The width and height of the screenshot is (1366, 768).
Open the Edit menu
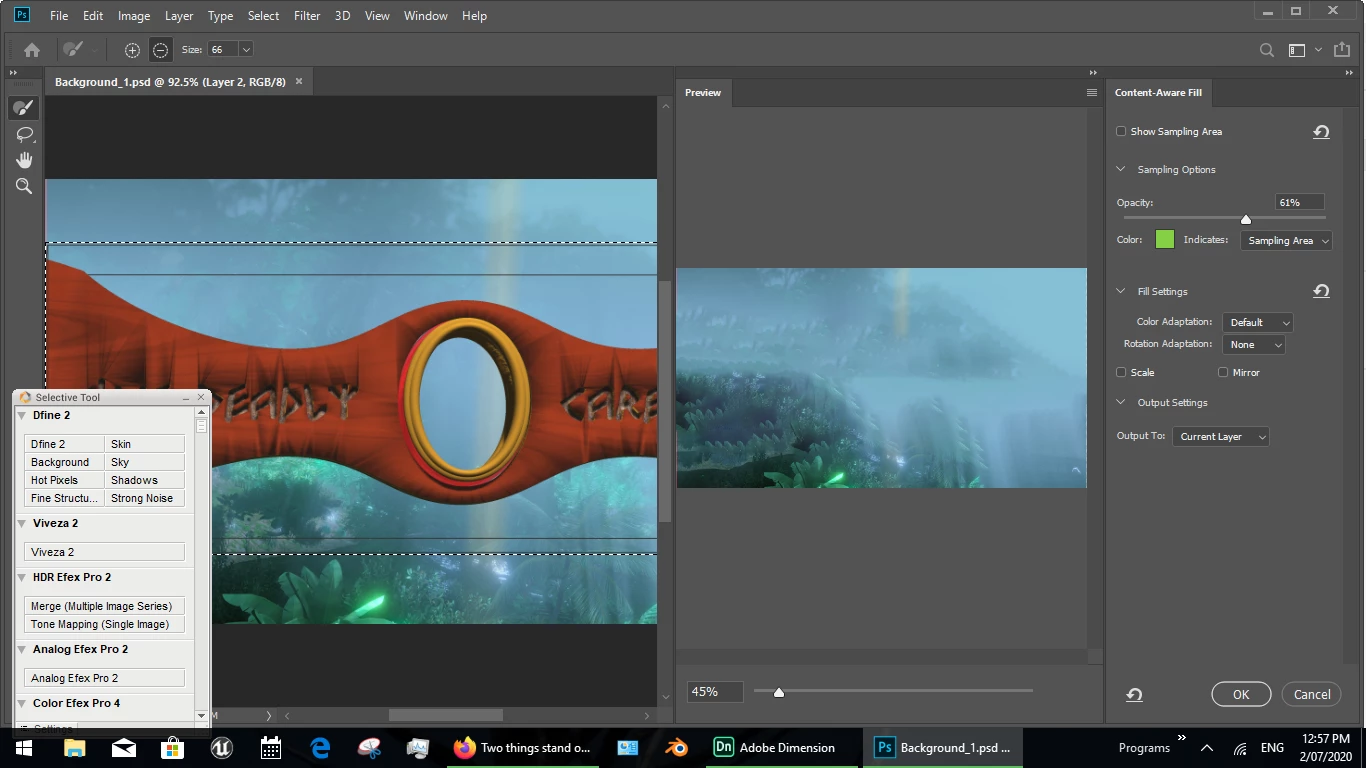click(x=93, y=15)
